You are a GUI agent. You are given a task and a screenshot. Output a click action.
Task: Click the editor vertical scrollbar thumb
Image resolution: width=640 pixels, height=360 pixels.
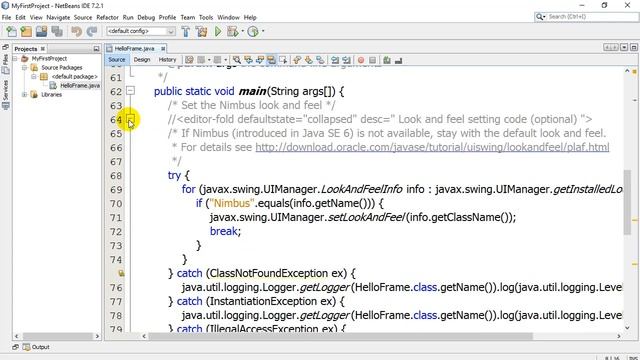point(627,202)
